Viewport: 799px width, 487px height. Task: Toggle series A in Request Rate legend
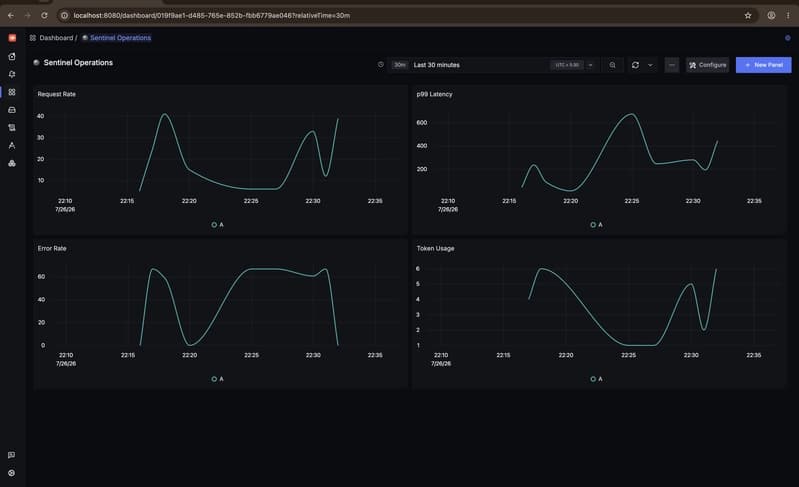pos(218,225)
